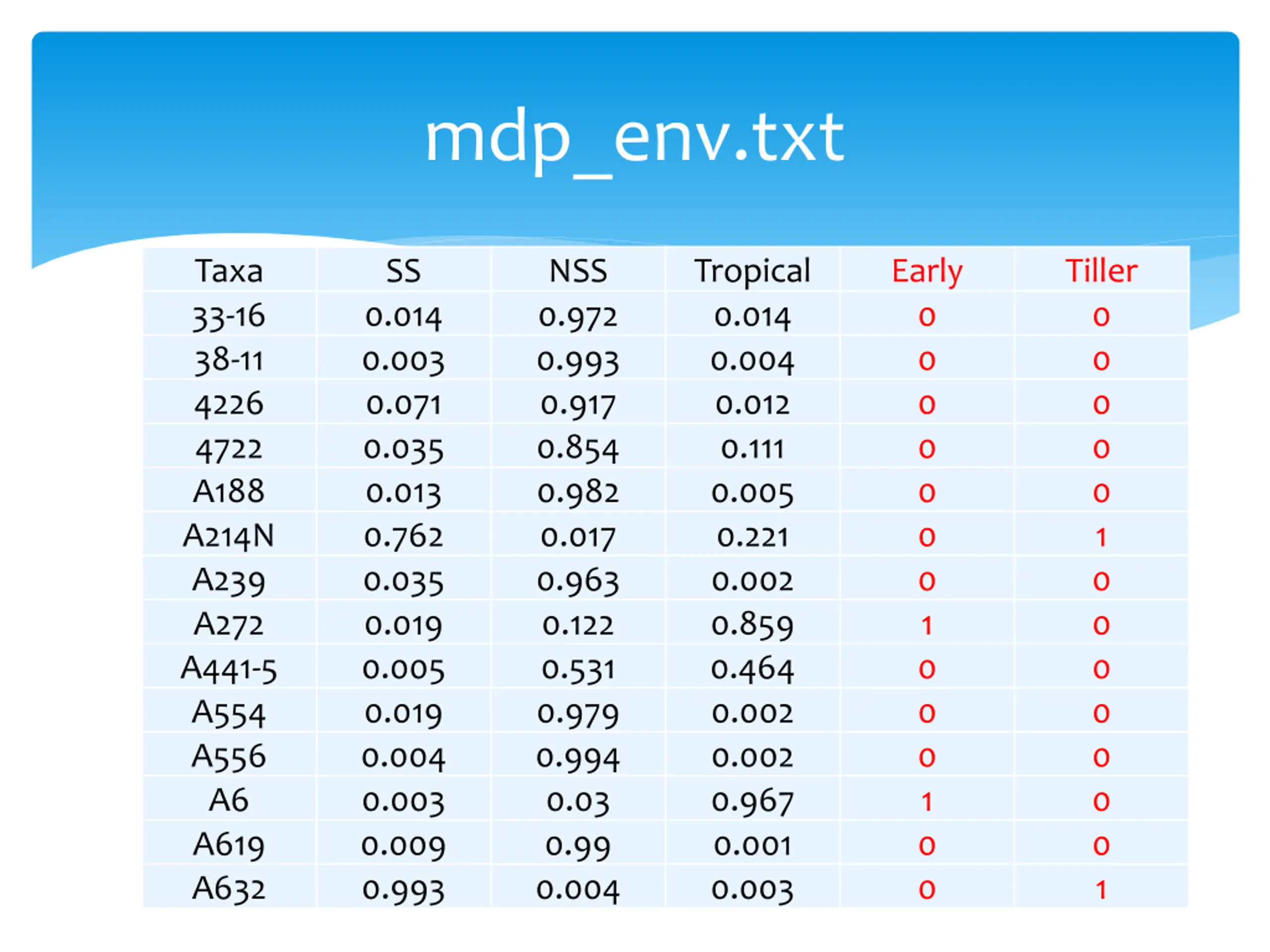Viewport: 1270px width, 952px height.
Task: Select NSS value 0.972 for 33-16
Action: coord(578,318)
